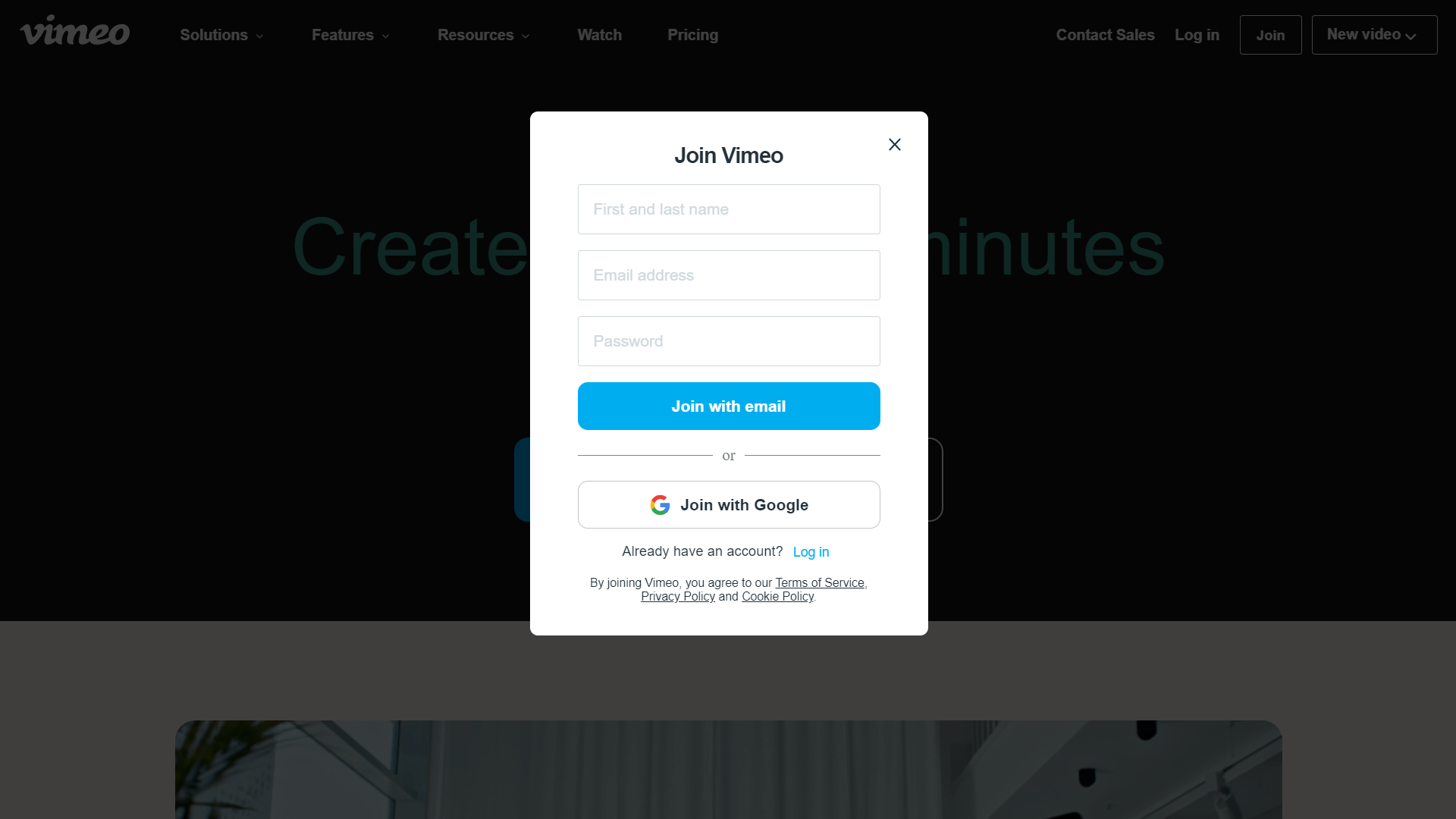Viewport: 1456px width, 819px height.
Task: Click the Join with Google button
Action: [728, 504]
